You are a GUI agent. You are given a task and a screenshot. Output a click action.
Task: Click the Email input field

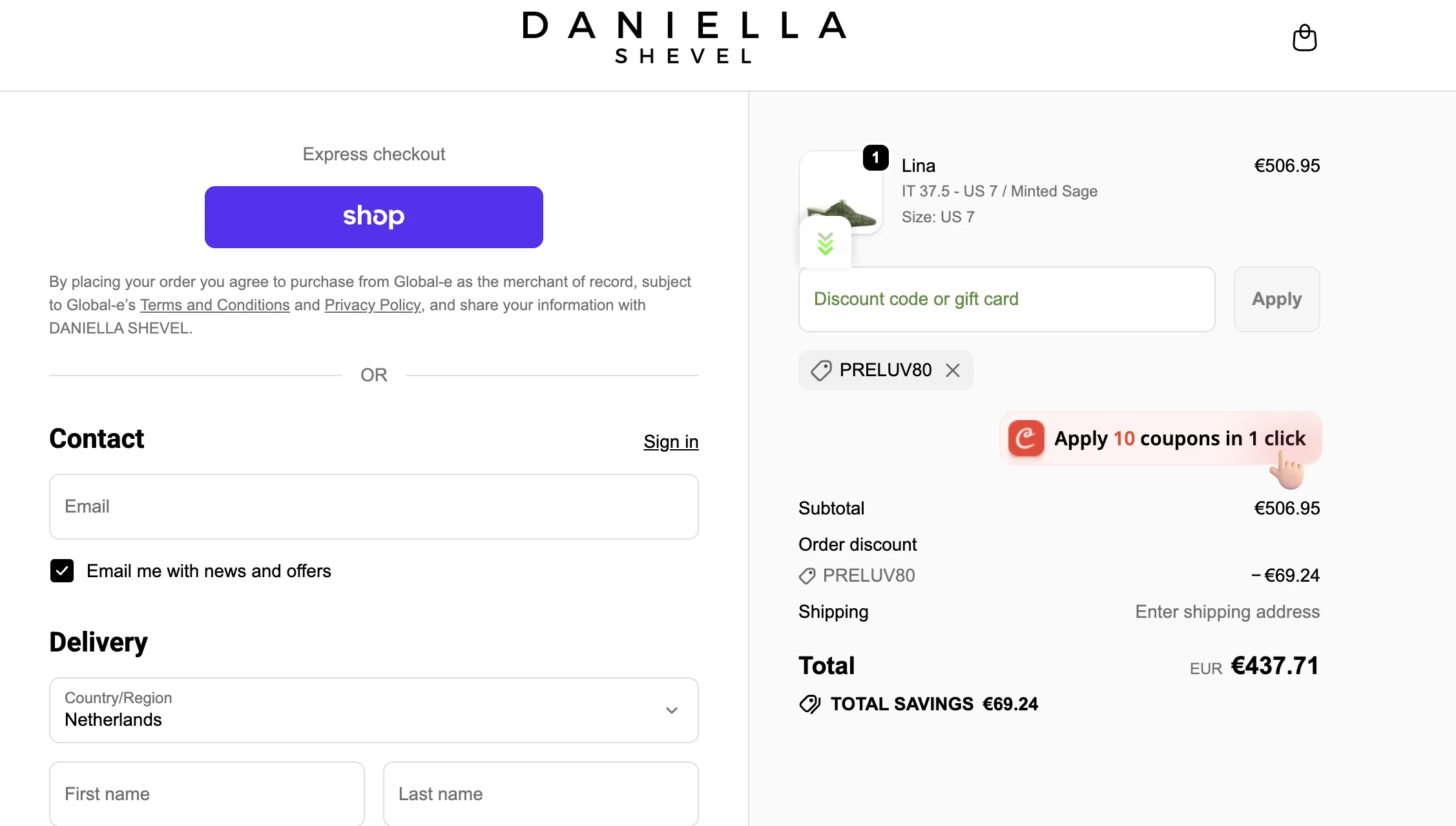373,507
